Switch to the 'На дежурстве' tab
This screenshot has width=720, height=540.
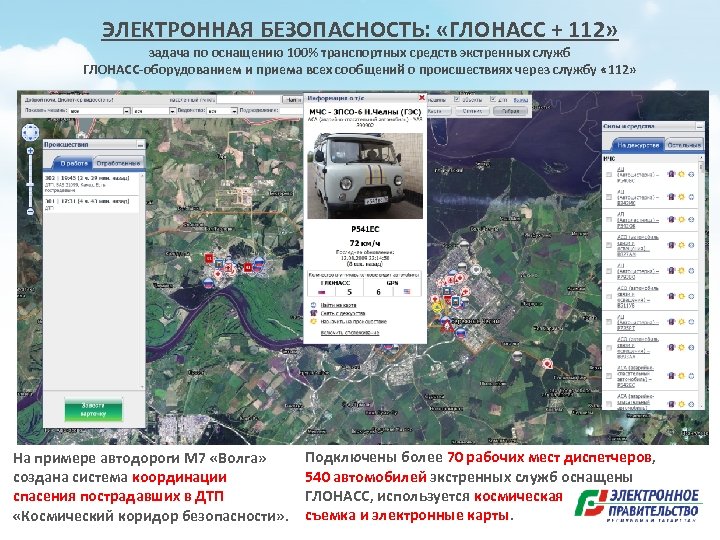pyautogui.click(x=638, y=145)
